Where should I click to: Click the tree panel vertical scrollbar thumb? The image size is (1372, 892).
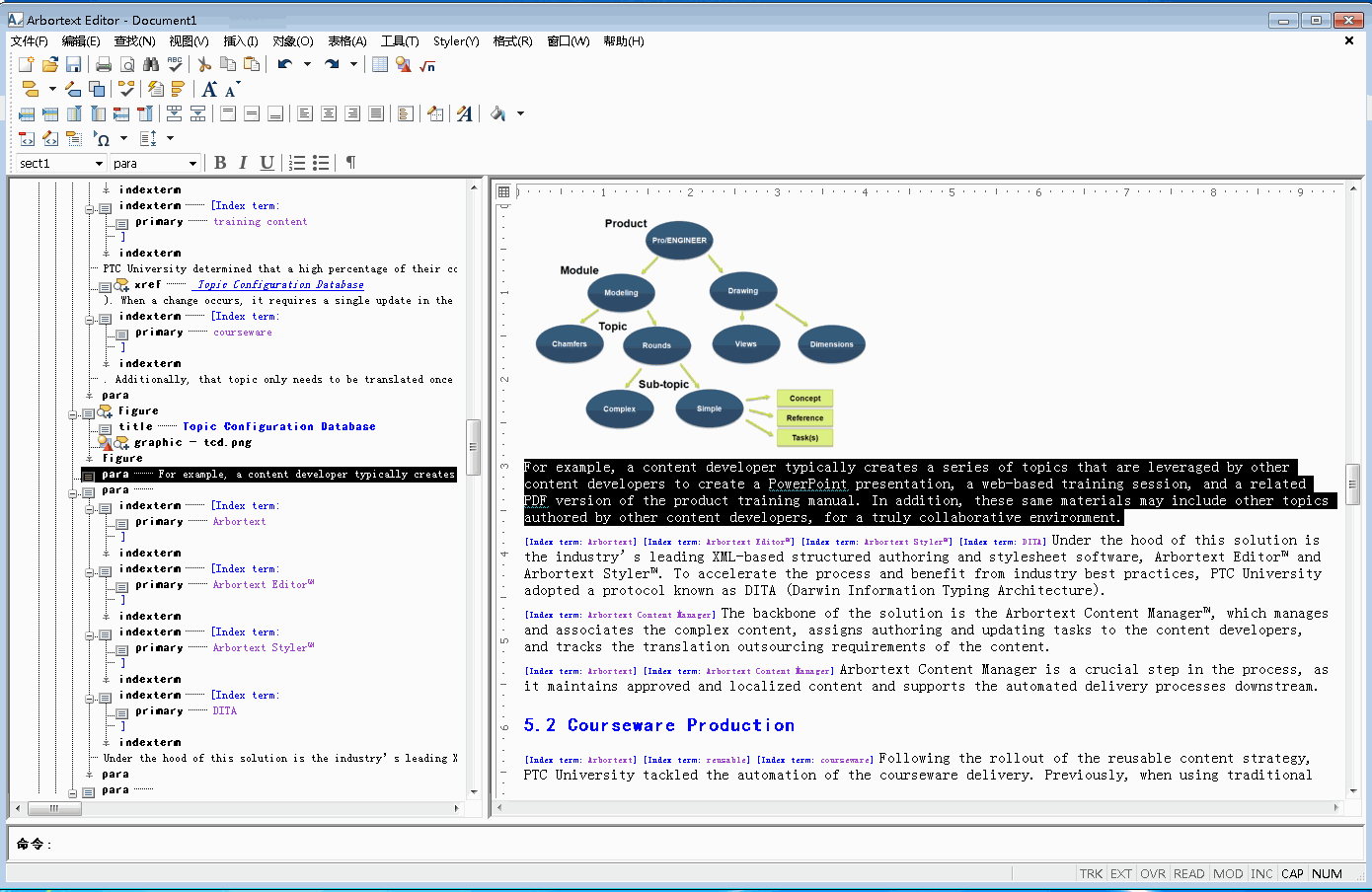click(x=474, y=447)
